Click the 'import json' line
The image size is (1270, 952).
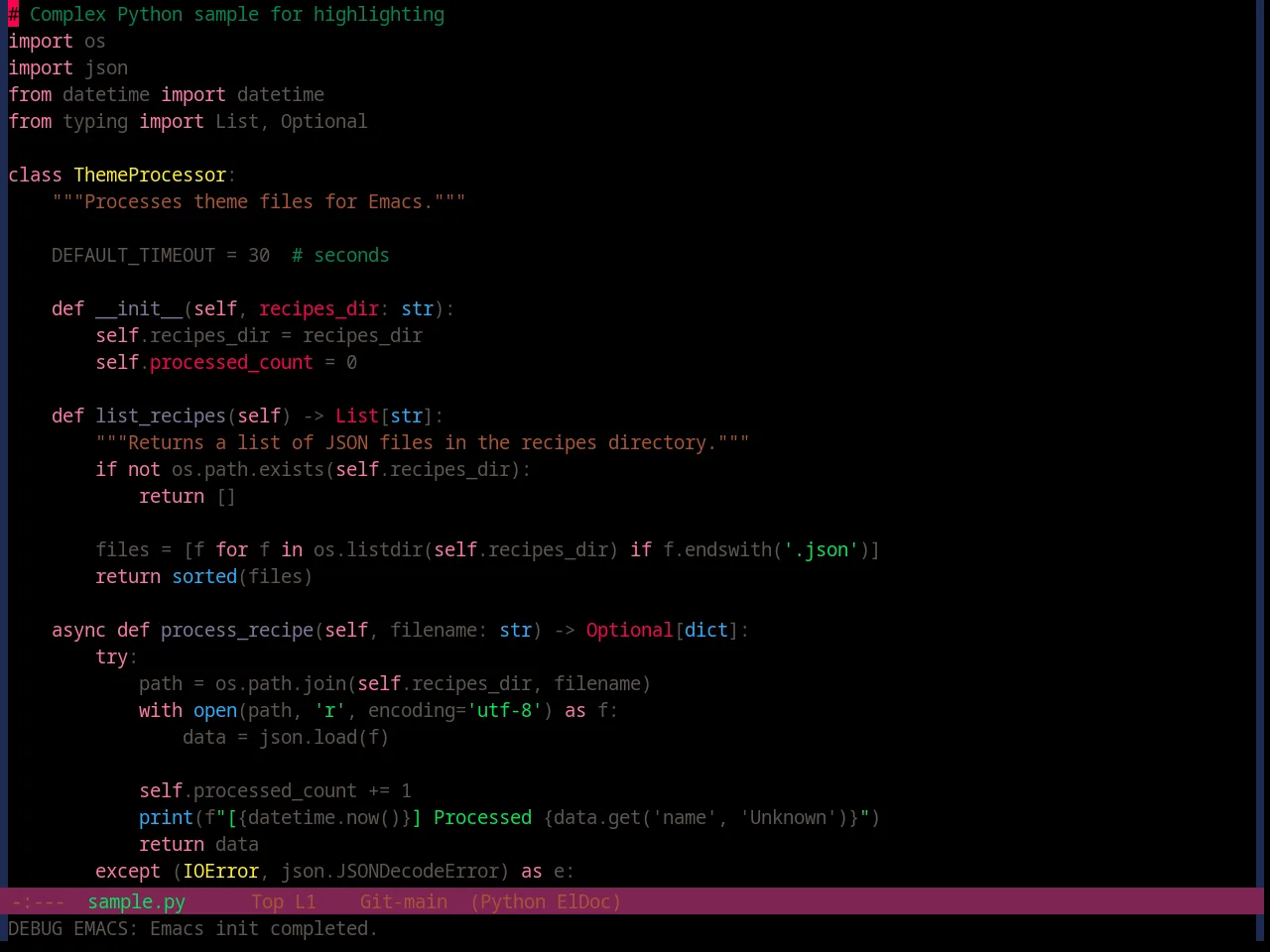(67, 67)
